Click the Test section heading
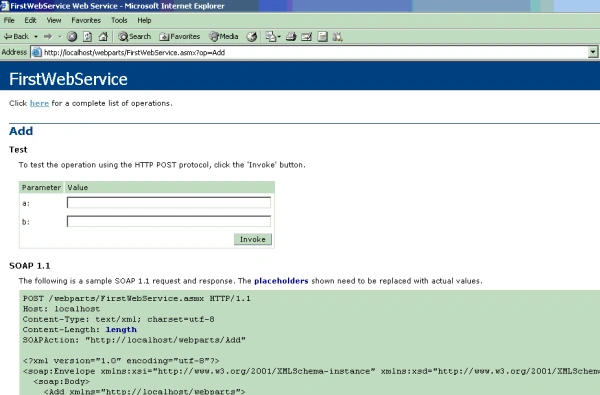The height and width of the screenshot is (395, 600). [x=18, y=150]
